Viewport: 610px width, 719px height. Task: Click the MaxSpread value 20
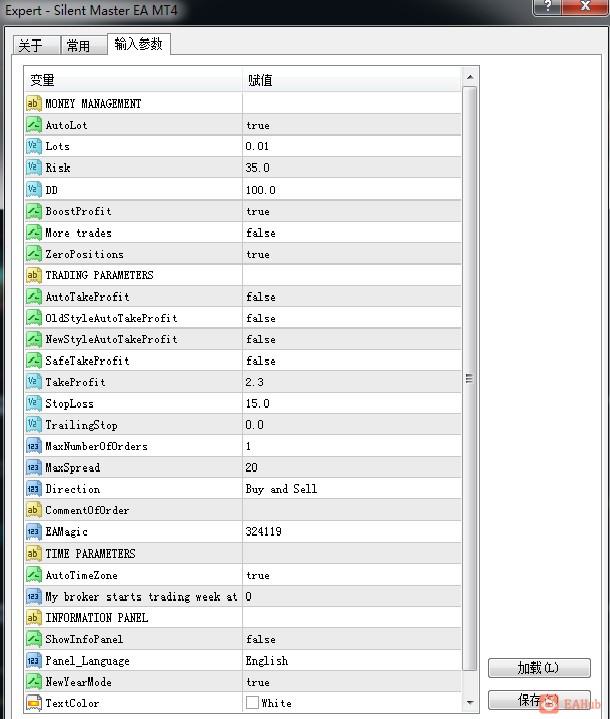[x=251, y=468]
